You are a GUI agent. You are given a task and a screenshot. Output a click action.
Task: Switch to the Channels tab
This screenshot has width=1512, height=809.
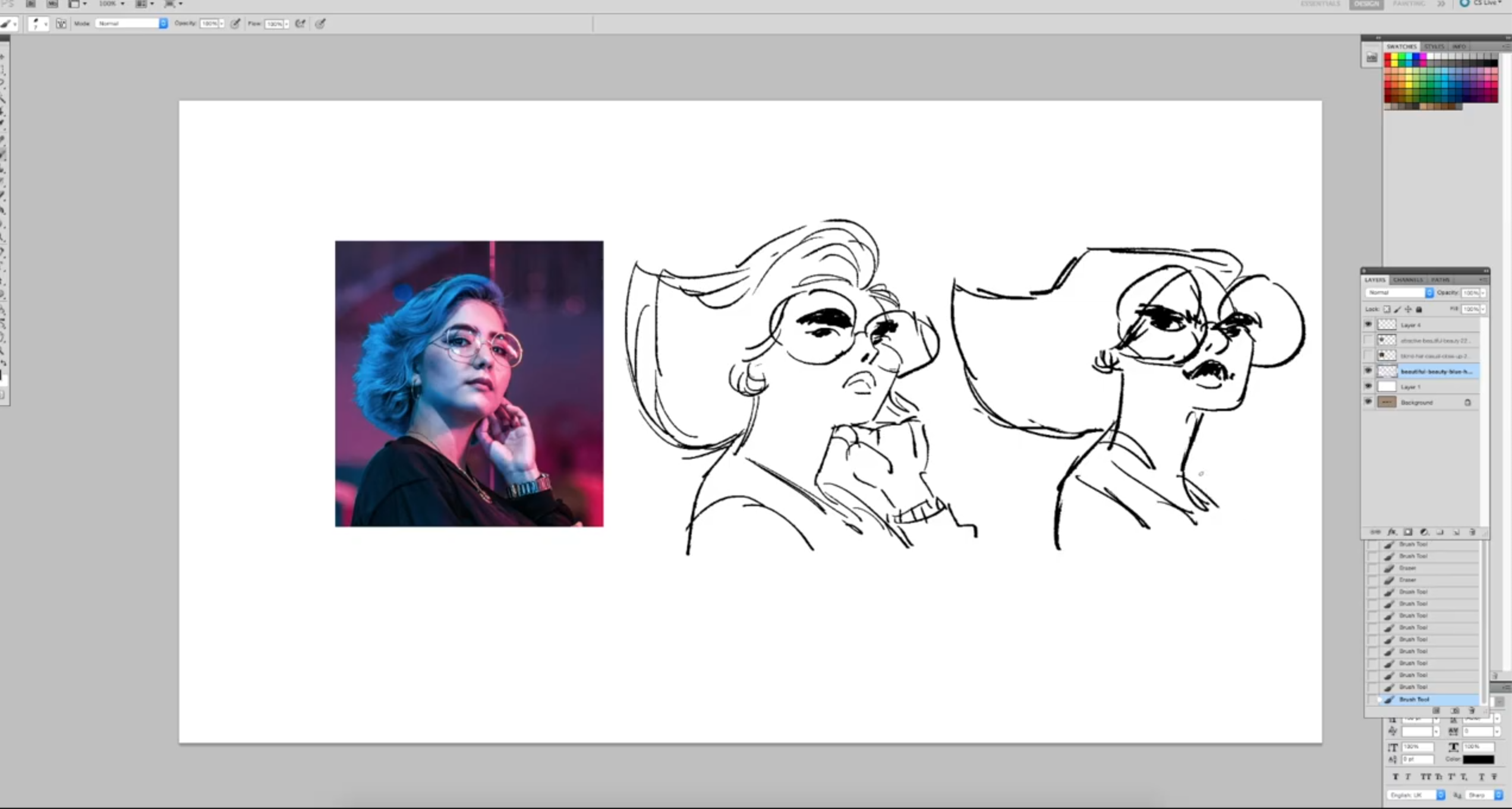1408,280
